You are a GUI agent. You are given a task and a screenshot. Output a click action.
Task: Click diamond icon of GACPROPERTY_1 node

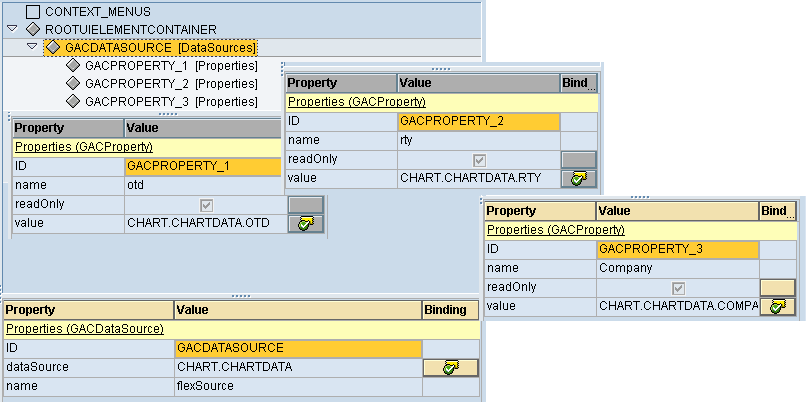73,66
